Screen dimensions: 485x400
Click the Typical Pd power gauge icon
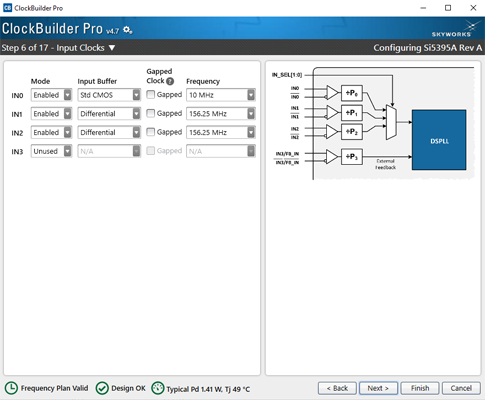tap(158, 388)
